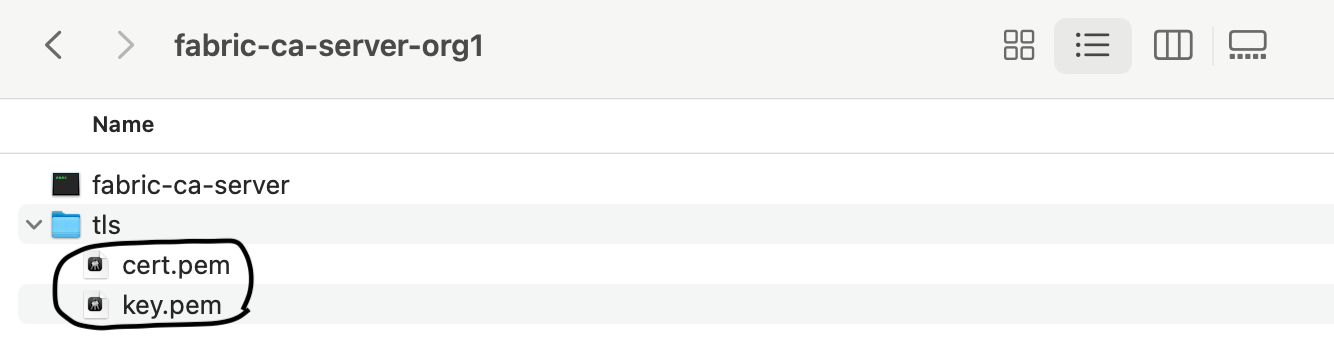
Task: Switch to column view
Action: pyautogui.click(x=1173, y=45)
